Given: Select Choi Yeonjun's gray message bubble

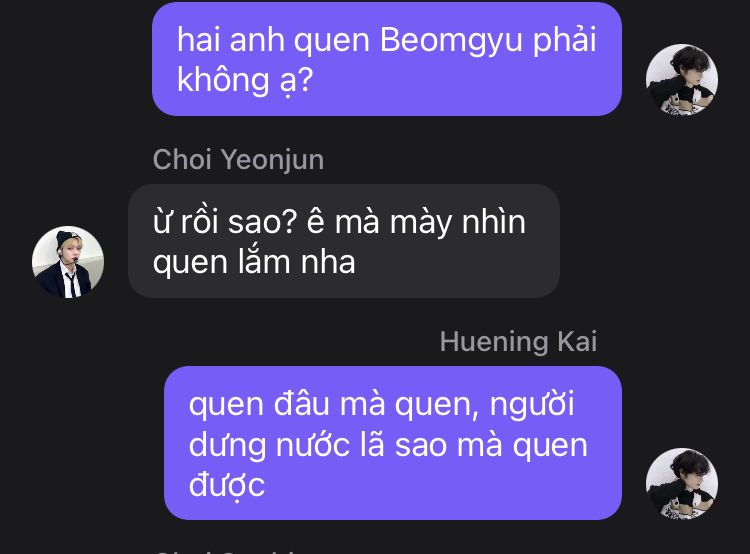Looking at the screenshot, I should point(343,241).
